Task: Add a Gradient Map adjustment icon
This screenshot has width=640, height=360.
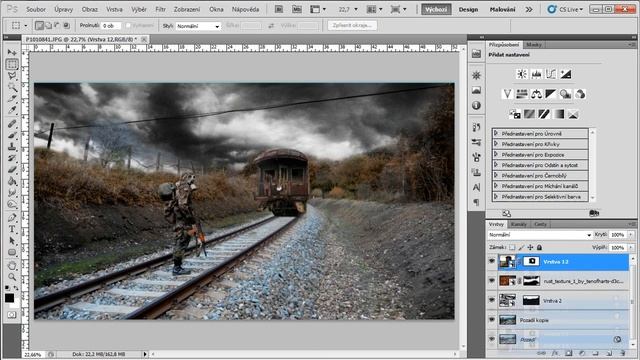Action: pos(558,114)
